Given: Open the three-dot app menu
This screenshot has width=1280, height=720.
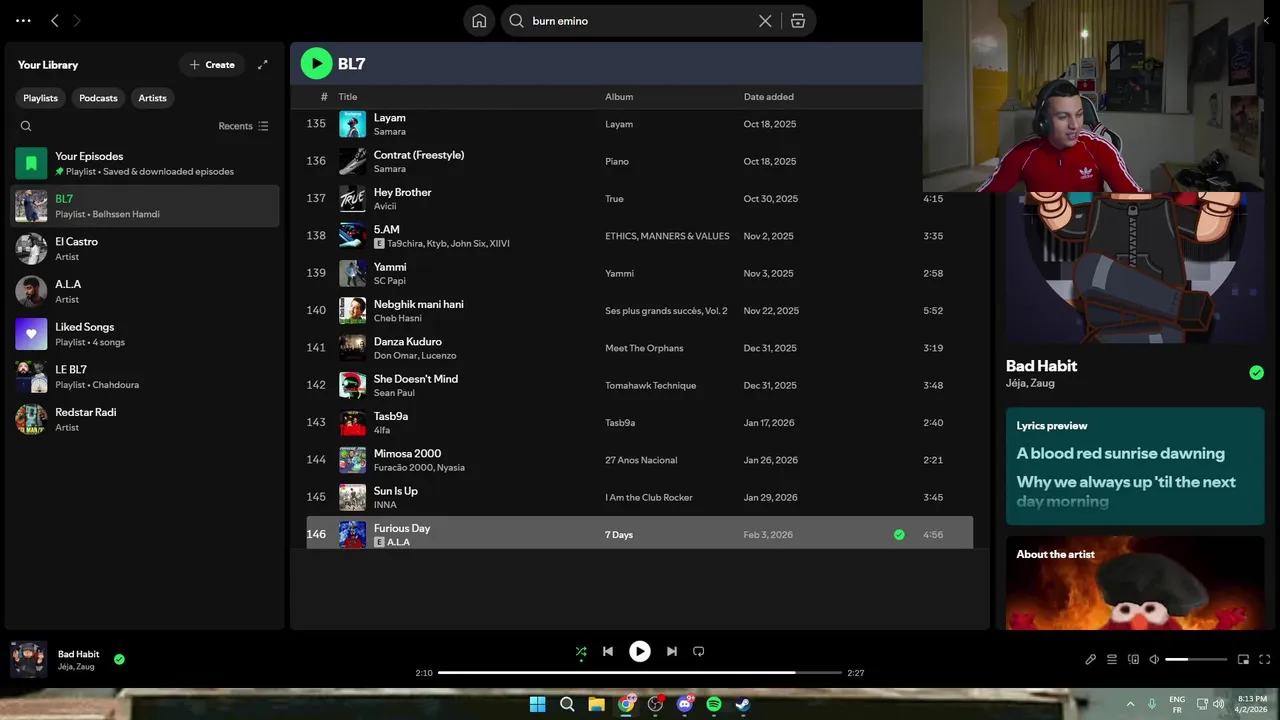Looking at the screenshot, I should (x=23, y=20).
